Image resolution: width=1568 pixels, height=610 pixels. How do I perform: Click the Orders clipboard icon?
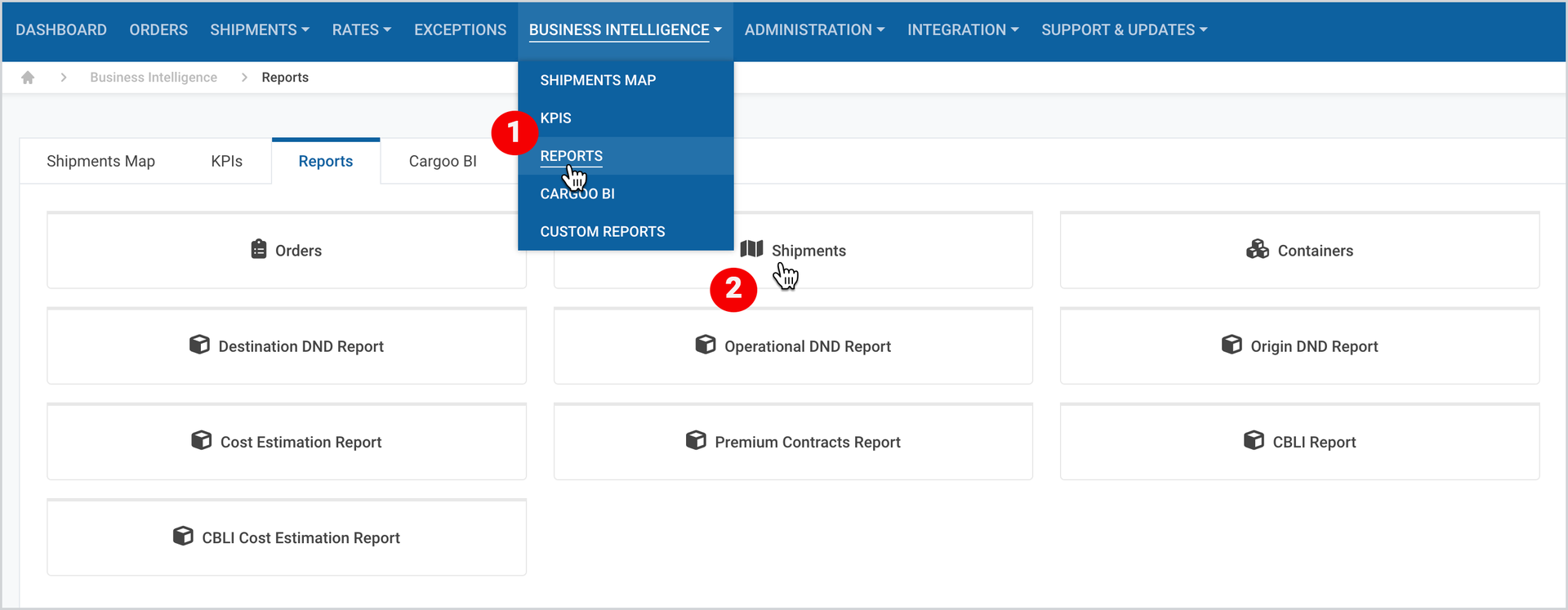259,249
